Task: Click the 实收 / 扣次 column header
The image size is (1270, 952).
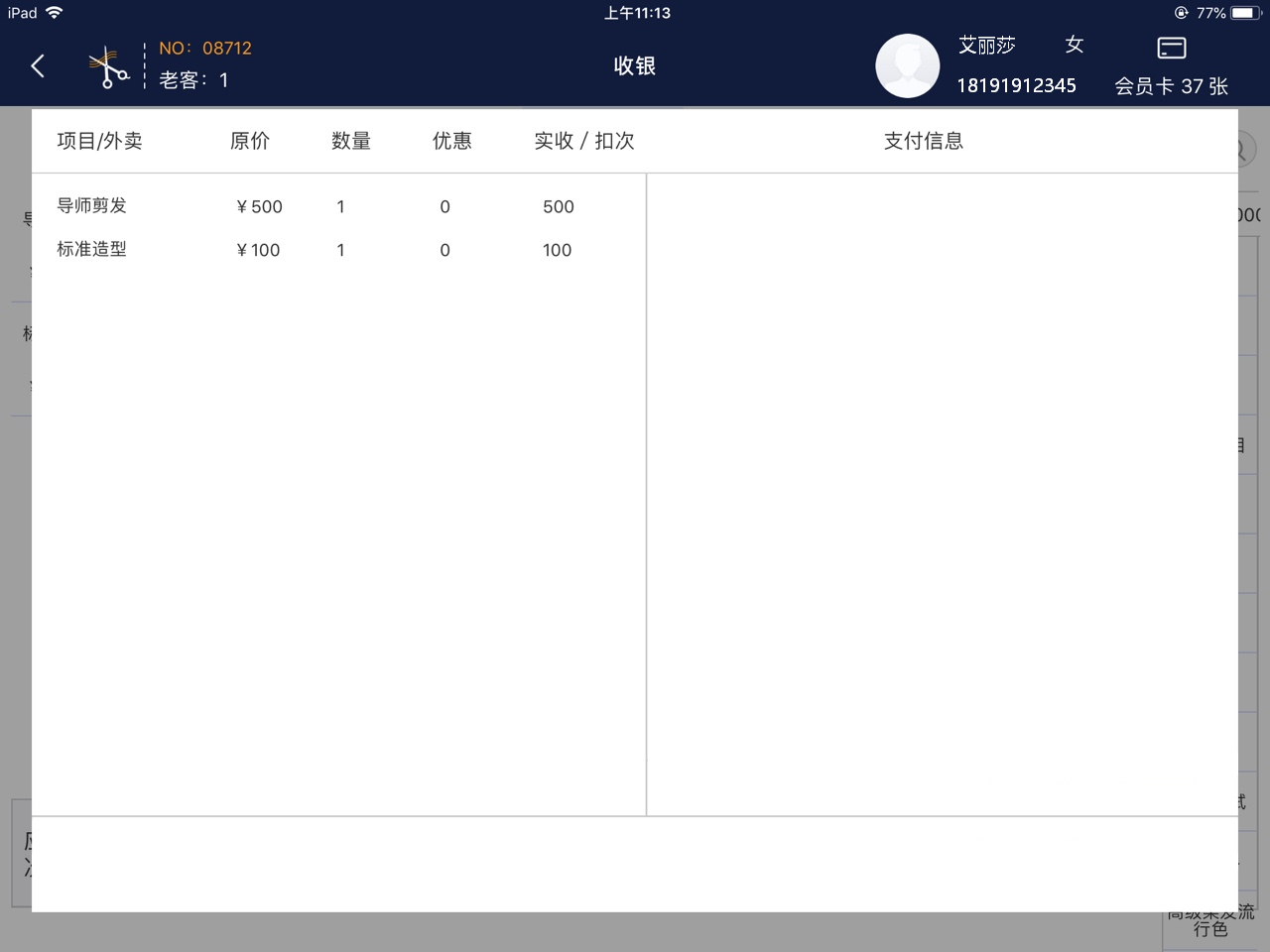Action: tap(584, 141)
